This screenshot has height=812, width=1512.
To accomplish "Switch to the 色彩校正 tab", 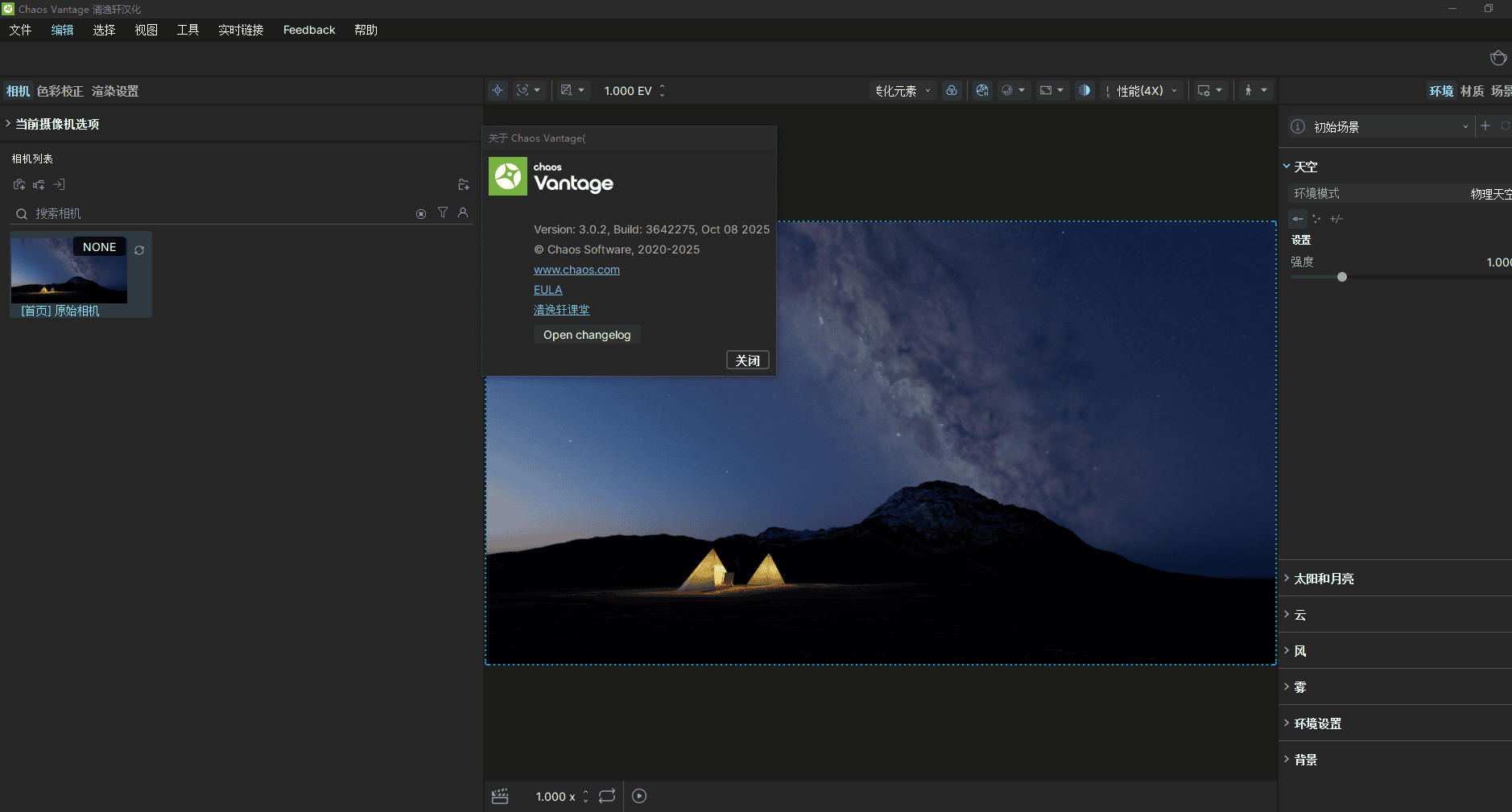I will tap(60, 91).
